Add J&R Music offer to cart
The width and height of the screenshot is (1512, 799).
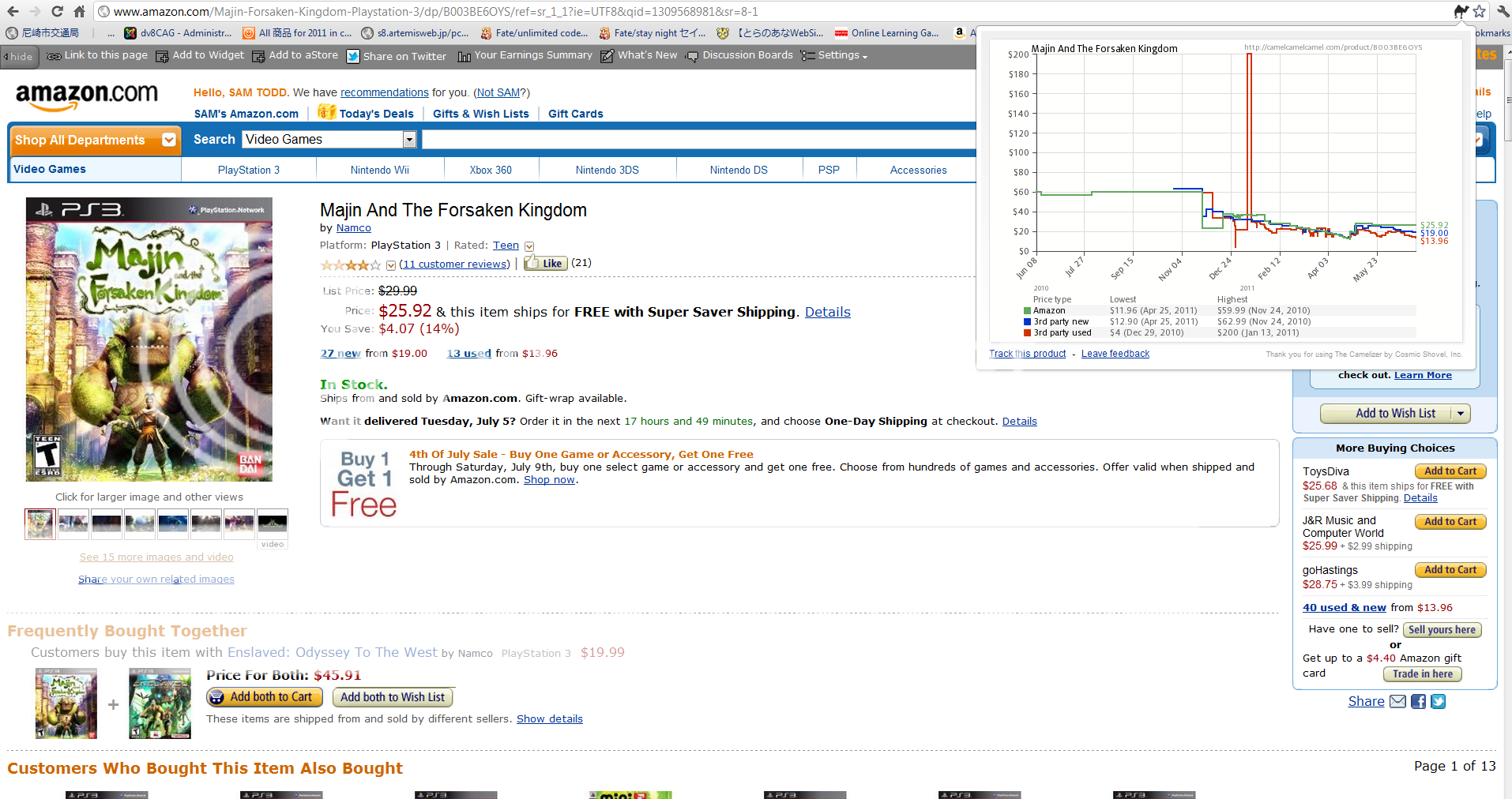tap(1450, 522)
